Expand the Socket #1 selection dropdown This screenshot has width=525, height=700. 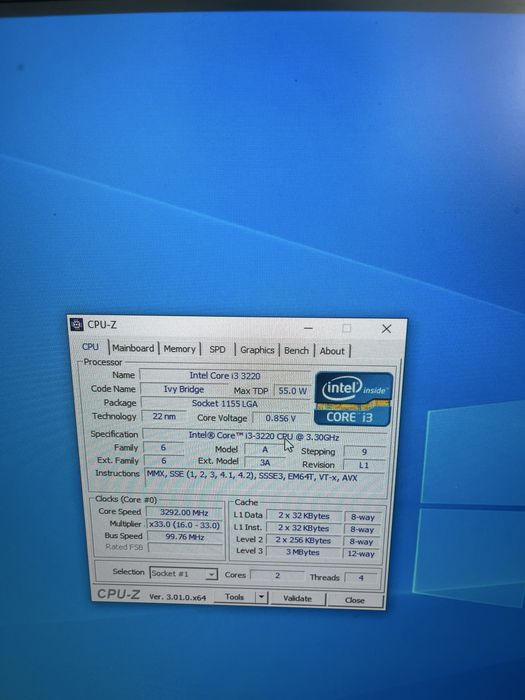[212, 575]
